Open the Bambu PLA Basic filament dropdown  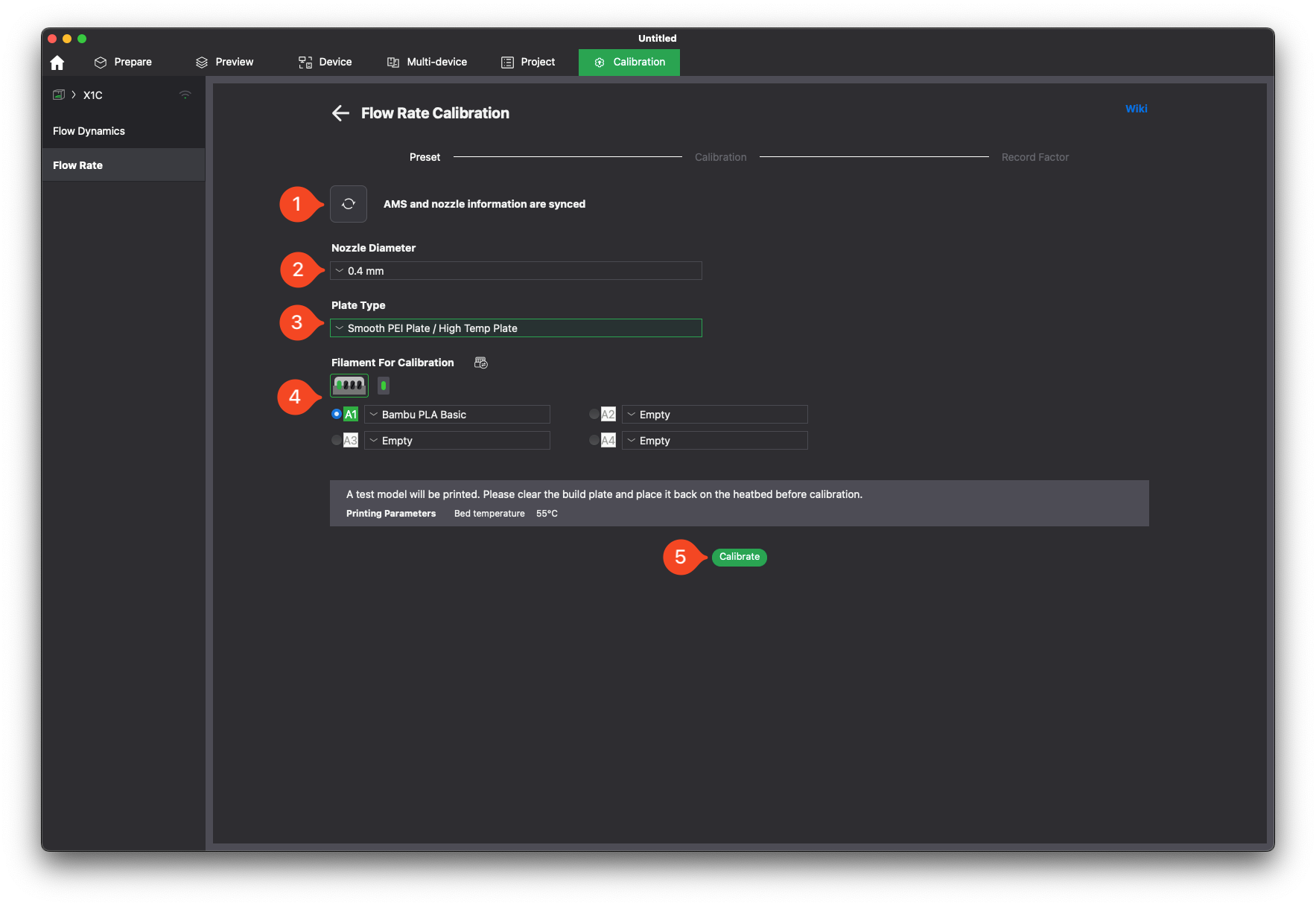coord(457,415)
